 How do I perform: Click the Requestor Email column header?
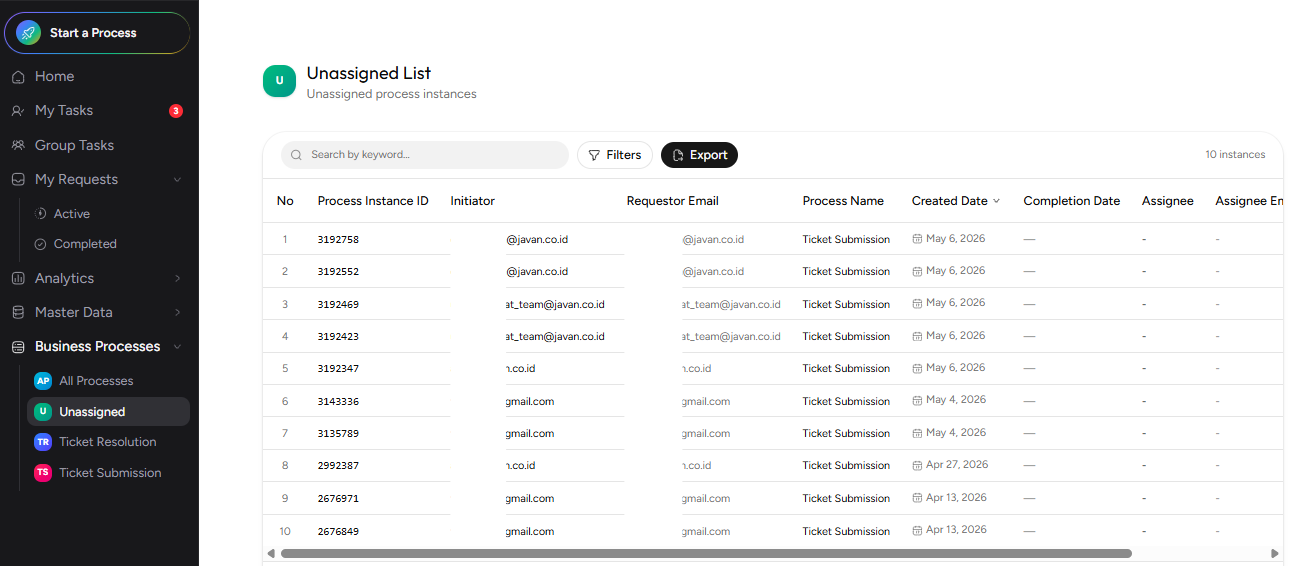tap(673, 201)
